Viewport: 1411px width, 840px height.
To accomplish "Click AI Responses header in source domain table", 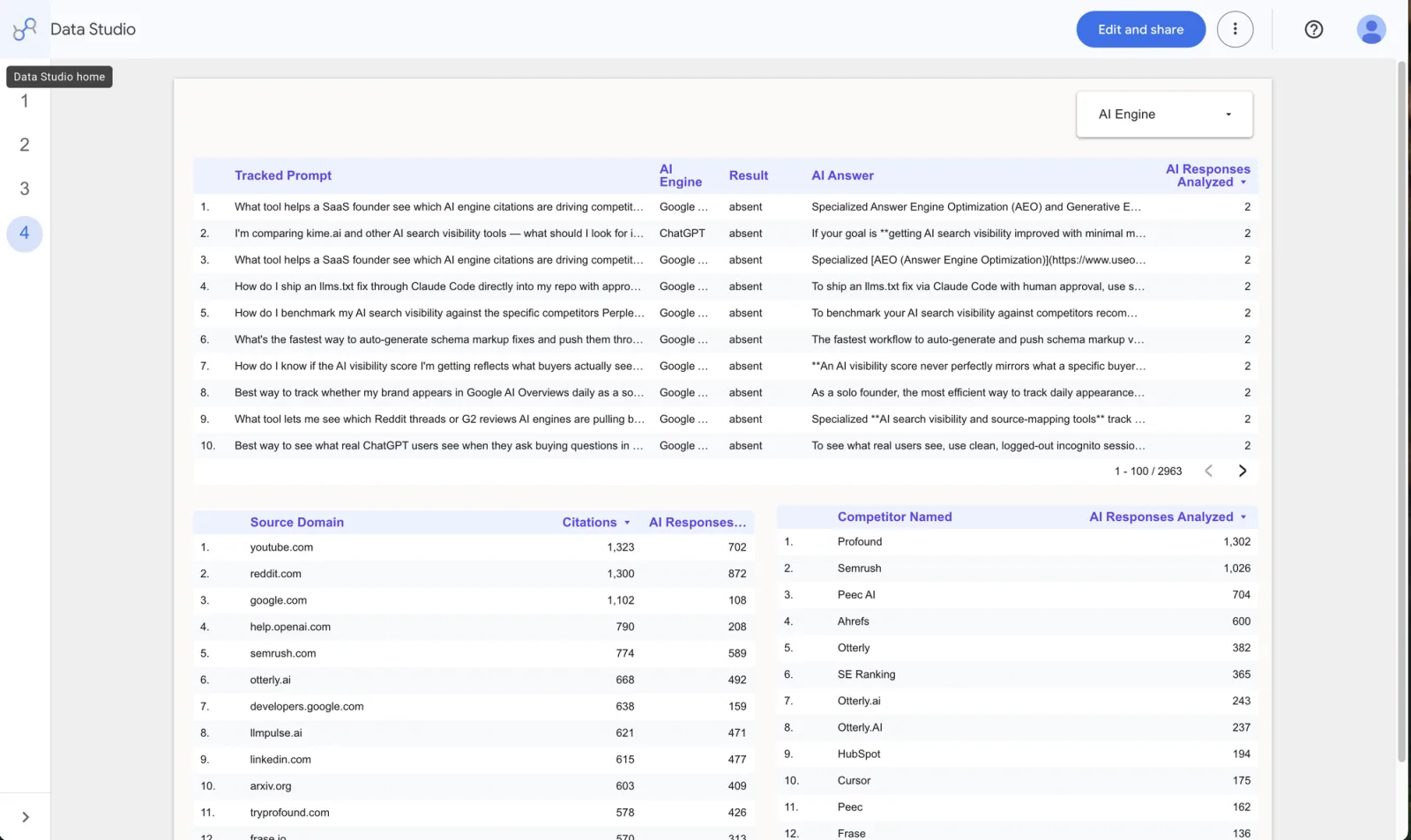I will click(x=698, y=522).
